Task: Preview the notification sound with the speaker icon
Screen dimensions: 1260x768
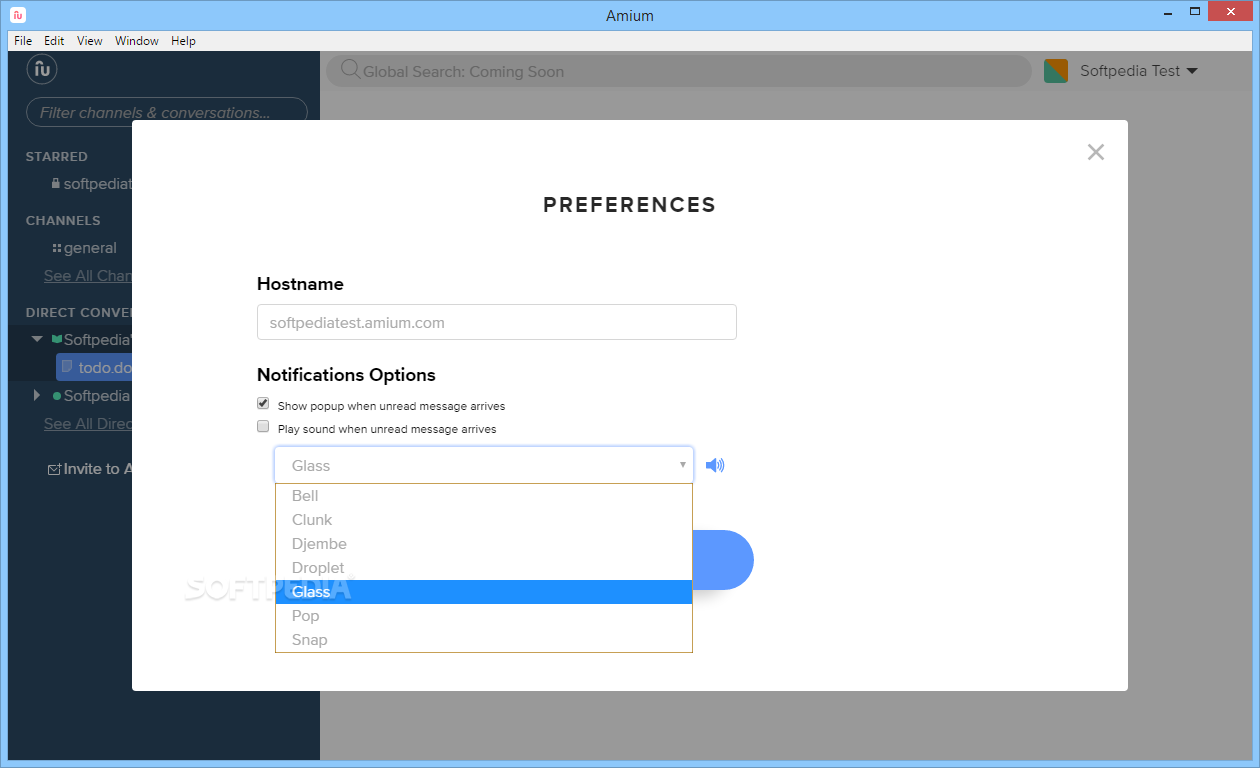Action: coord(715,465)
